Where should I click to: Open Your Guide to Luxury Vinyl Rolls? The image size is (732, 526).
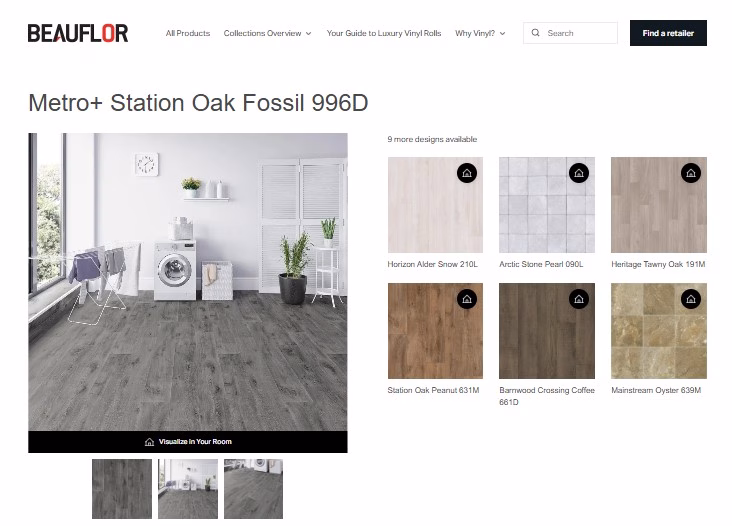(x=384, y=33)
